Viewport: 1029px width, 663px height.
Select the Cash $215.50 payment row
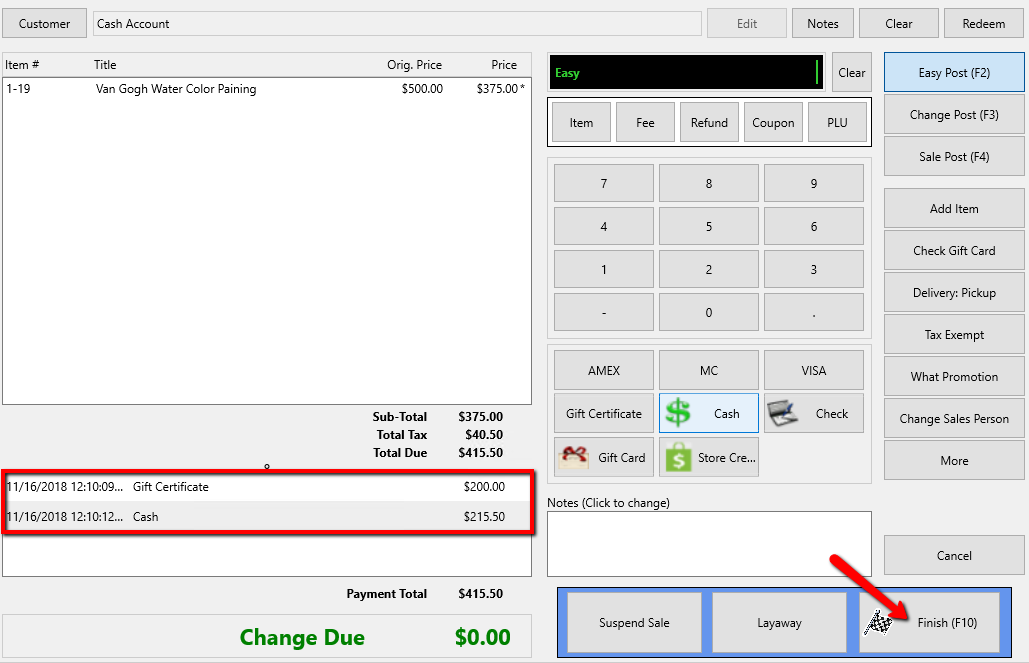[266, 517]
